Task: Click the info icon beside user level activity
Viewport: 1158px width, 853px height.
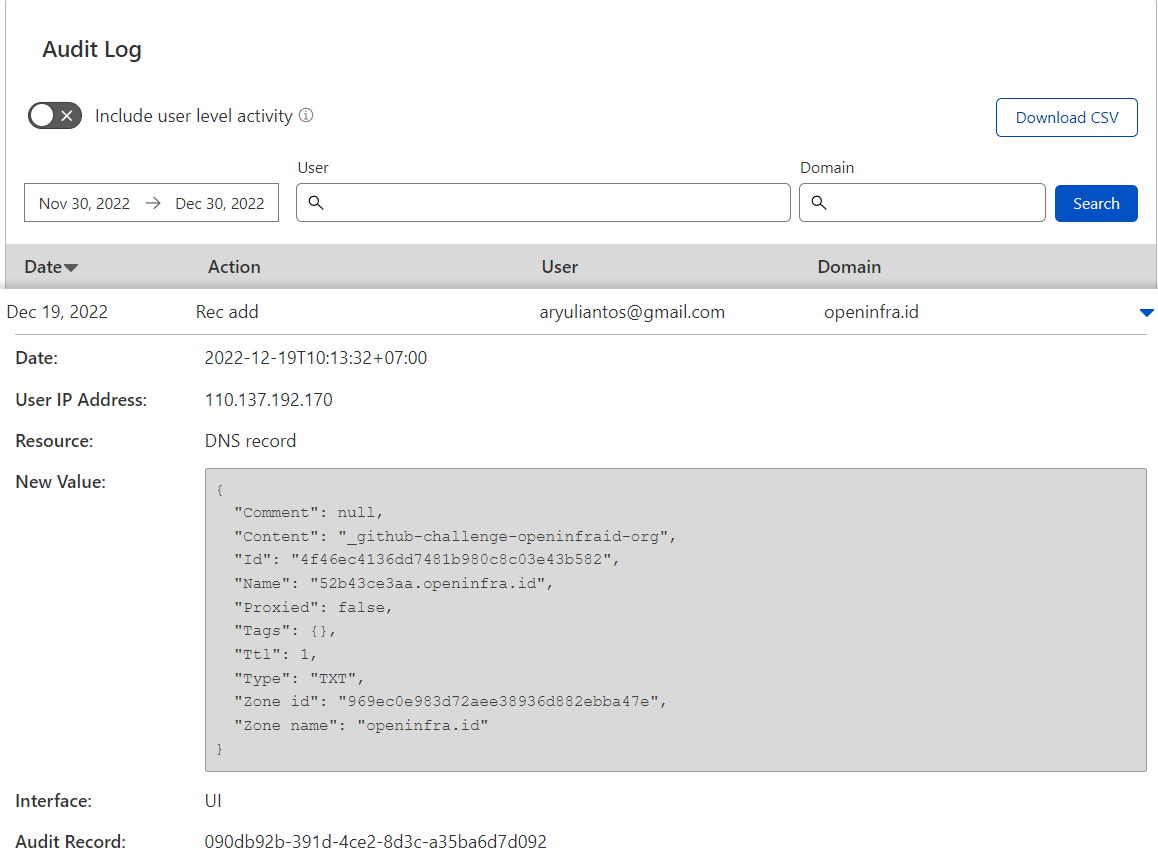Action: (x=306, y=115)
